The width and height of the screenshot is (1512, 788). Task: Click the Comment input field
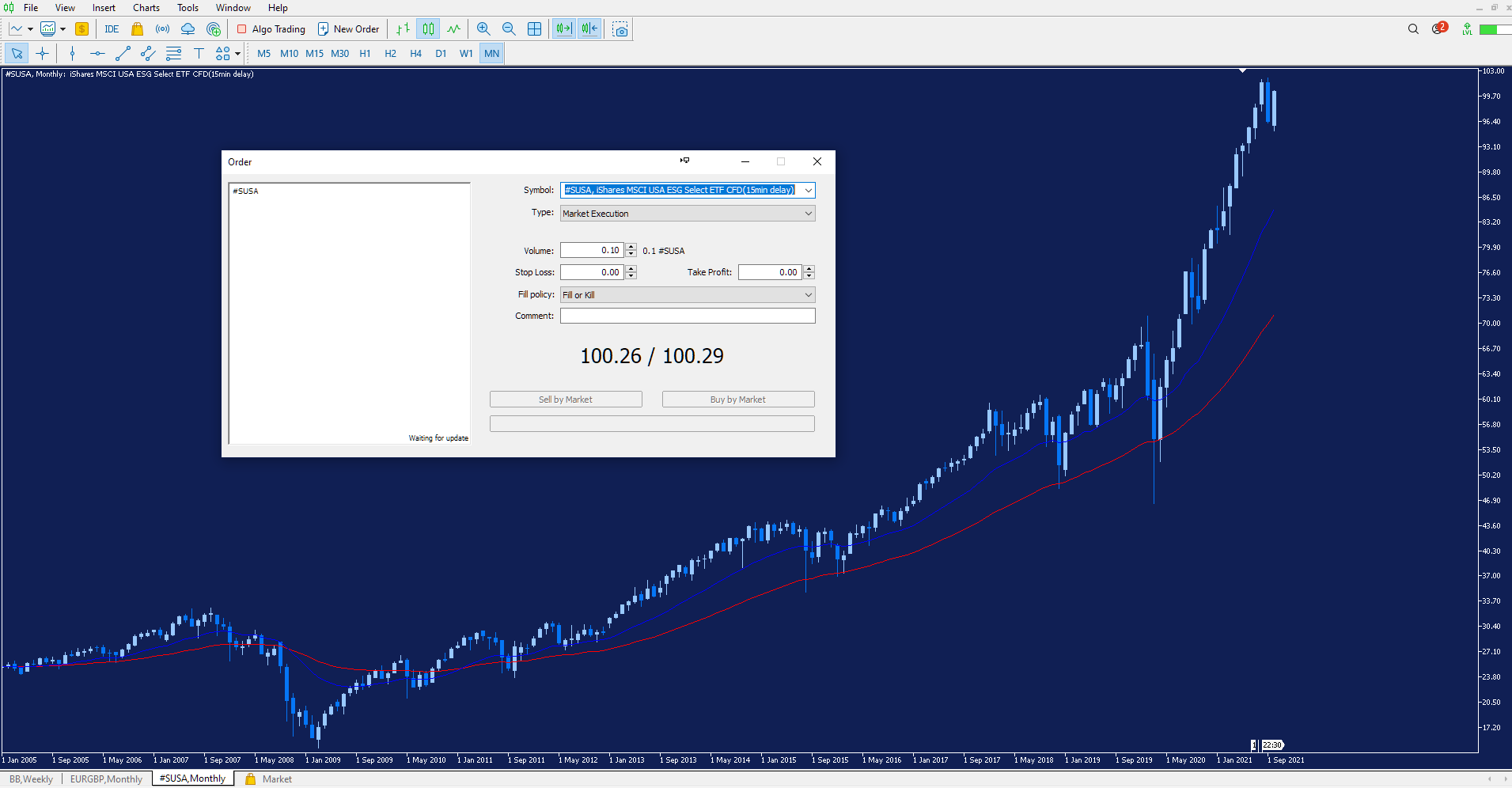(688, 316)
